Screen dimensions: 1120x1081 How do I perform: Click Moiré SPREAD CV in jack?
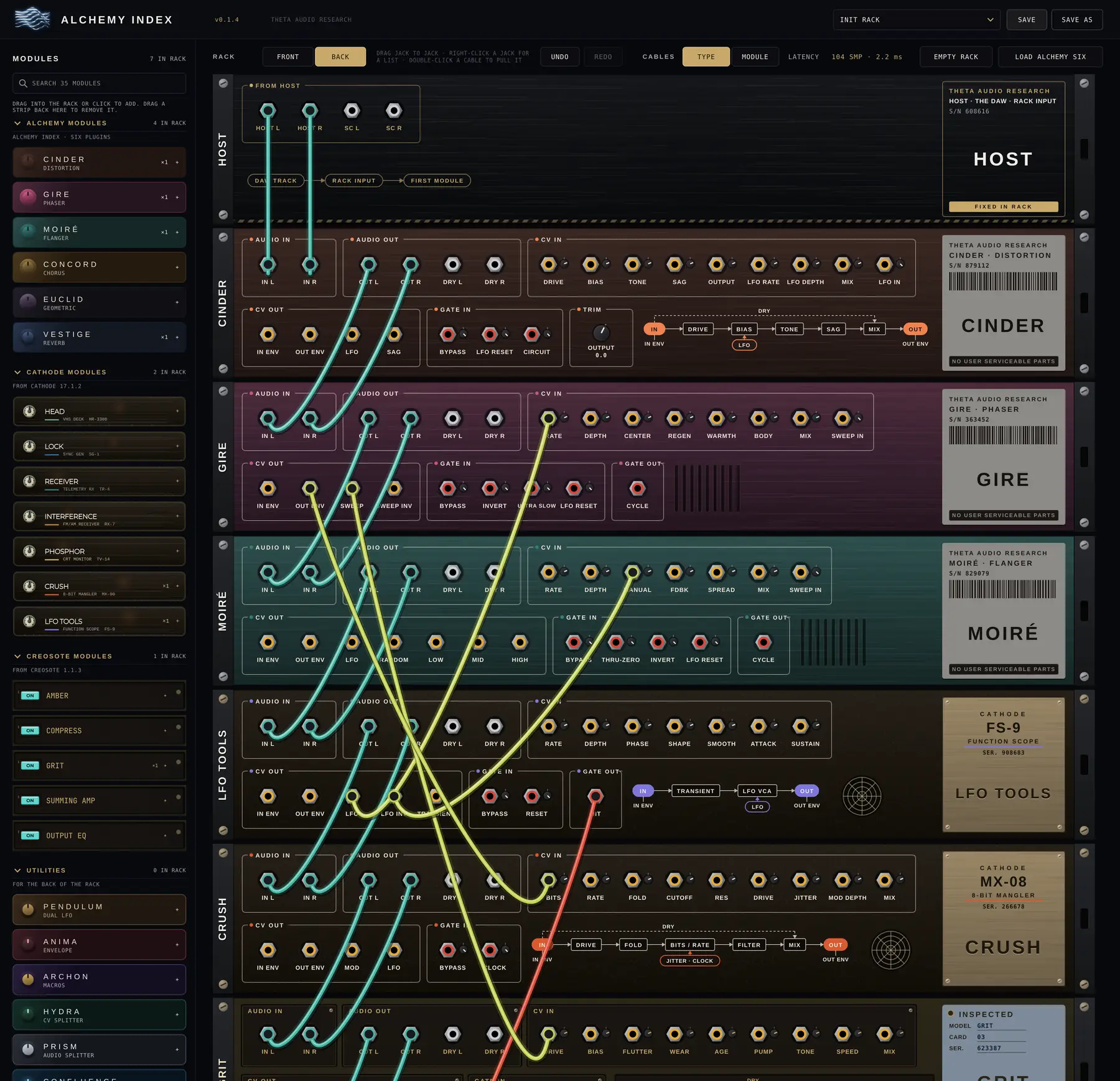click(x=716, y=572)
